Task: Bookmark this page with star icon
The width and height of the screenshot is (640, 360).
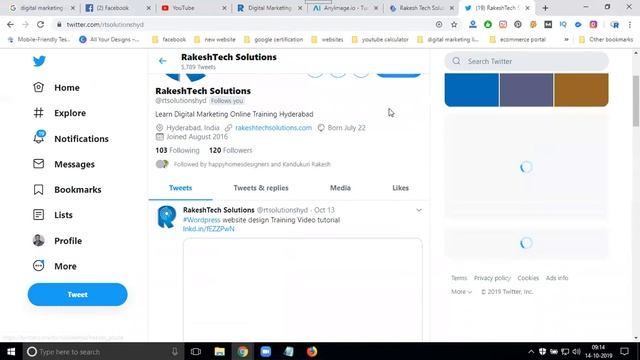Action: coord(454,24)
